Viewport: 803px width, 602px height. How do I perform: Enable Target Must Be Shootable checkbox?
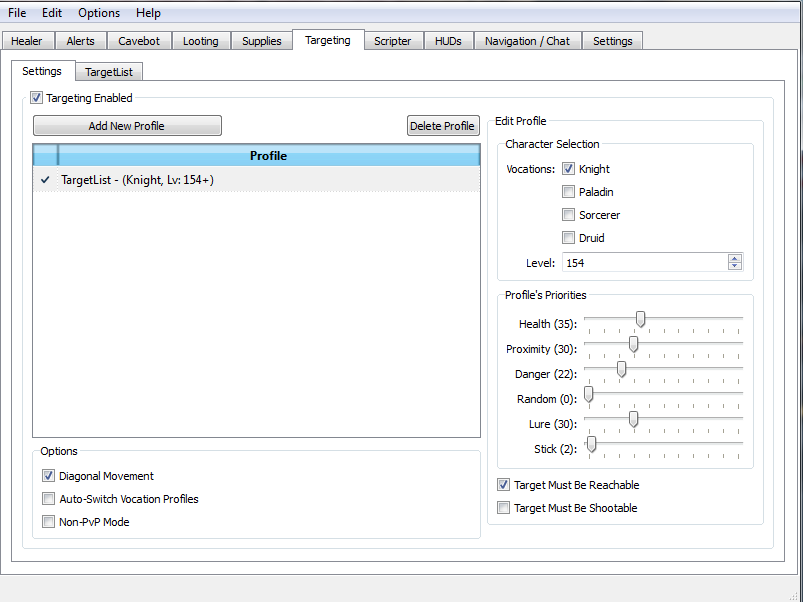tap(503, 508)
